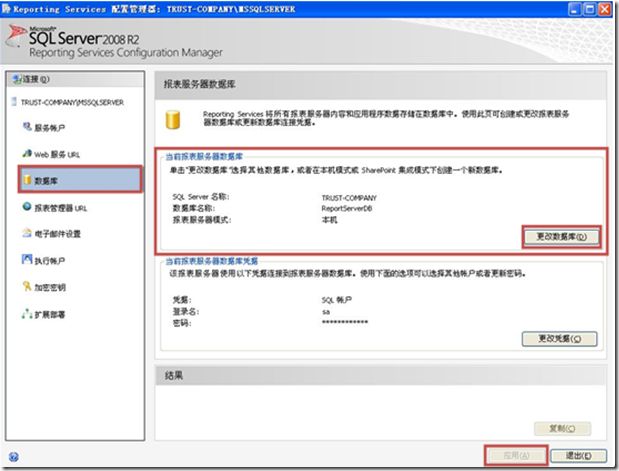Click the server icon beside TRUST-COMPANY\MSSQLSERVER
The height and width of the screenshot is (471, 619).
coord(15,102)
